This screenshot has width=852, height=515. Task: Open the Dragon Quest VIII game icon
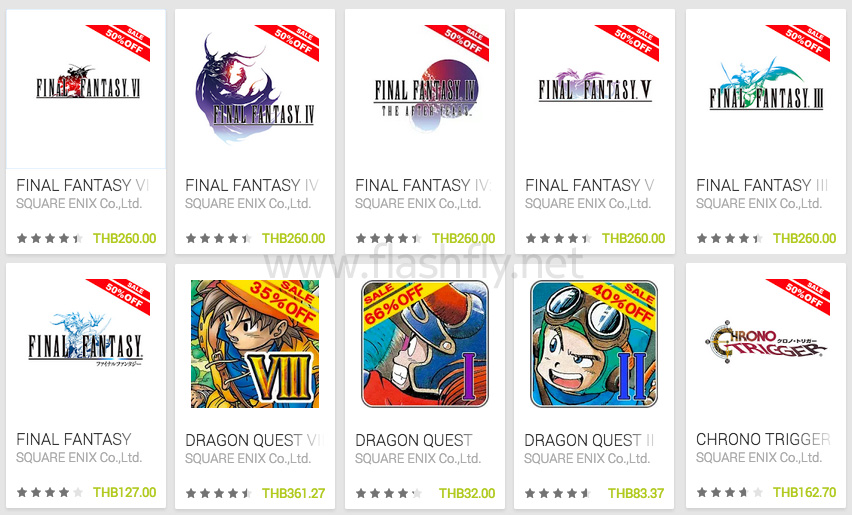(x=255, y=343)
